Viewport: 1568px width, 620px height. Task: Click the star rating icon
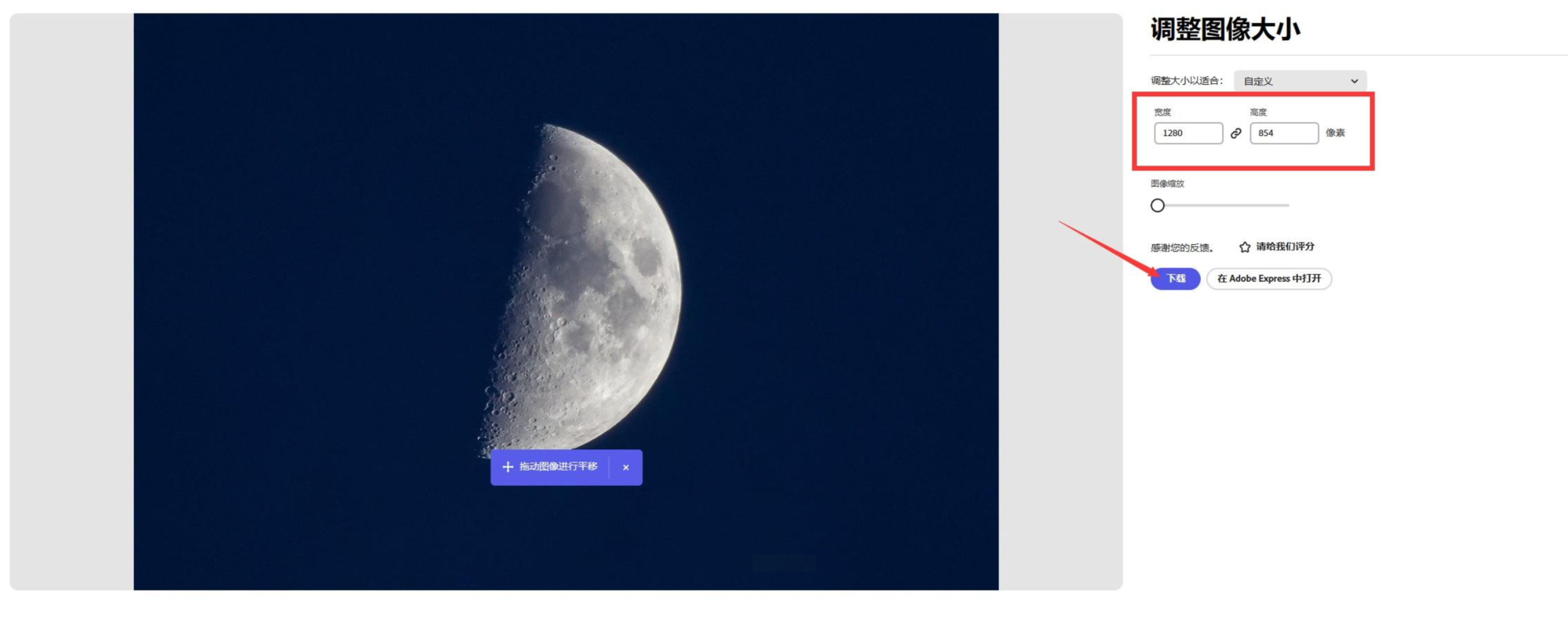point(1245,247)
